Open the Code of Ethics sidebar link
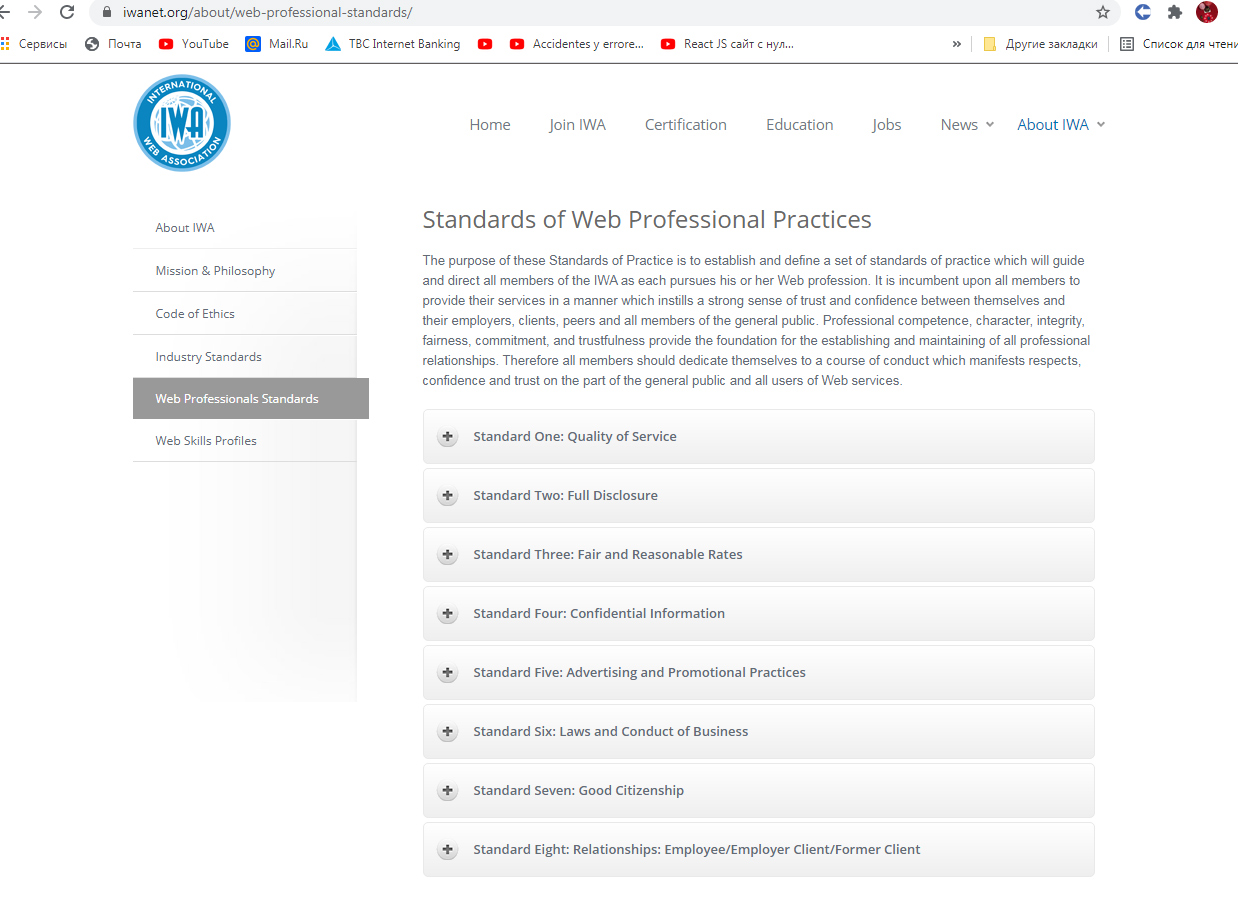This screenshot has width=1238, height=899. tap(195, 313)
